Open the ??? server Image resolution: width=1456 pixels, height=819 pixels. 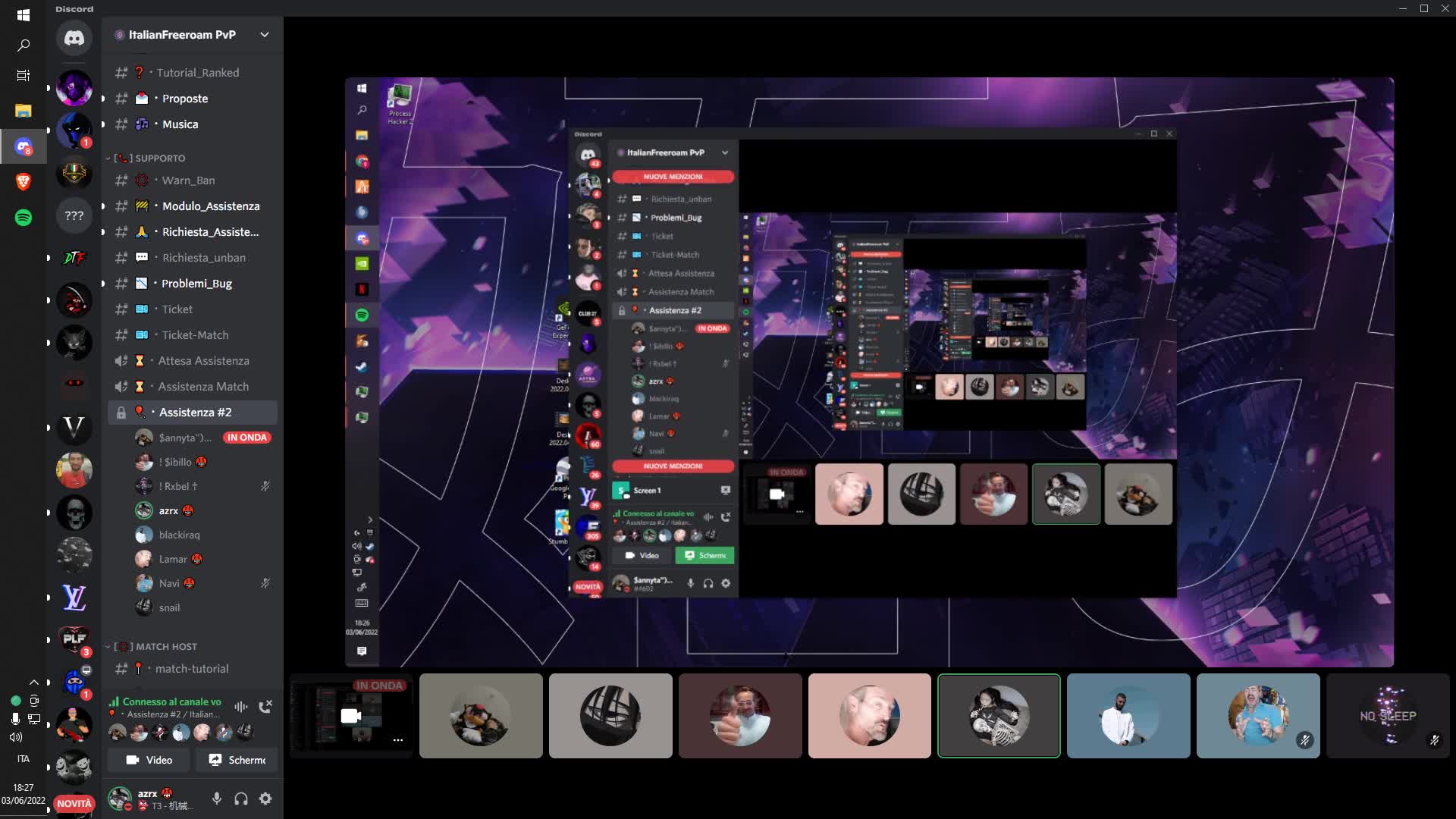point(74,215)
